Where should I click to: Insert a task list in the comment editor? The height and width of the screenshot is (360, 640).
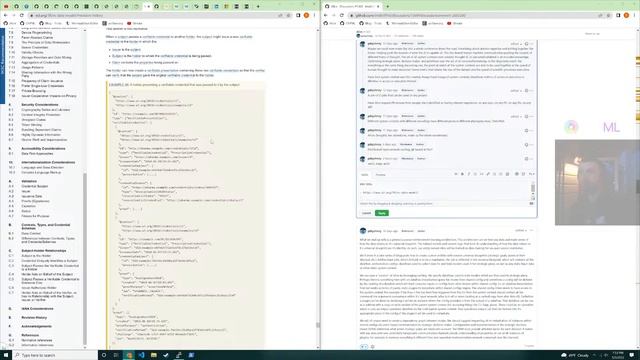tap(507, 174)
